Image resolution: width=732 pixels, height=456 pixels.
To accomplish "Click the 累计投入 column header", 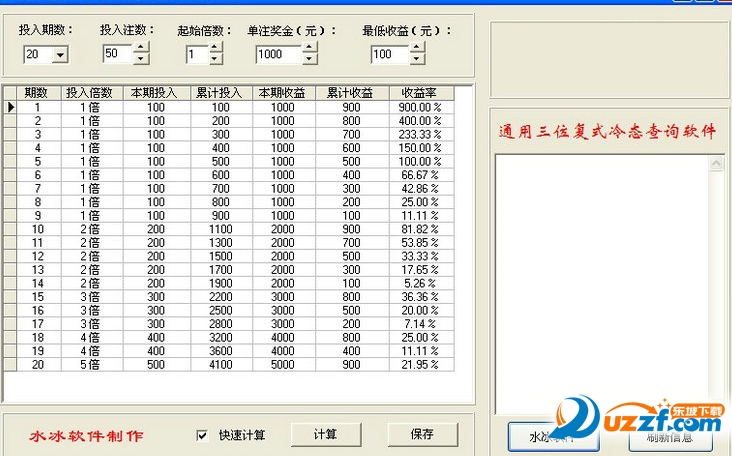I will click(x=221, y=93).
